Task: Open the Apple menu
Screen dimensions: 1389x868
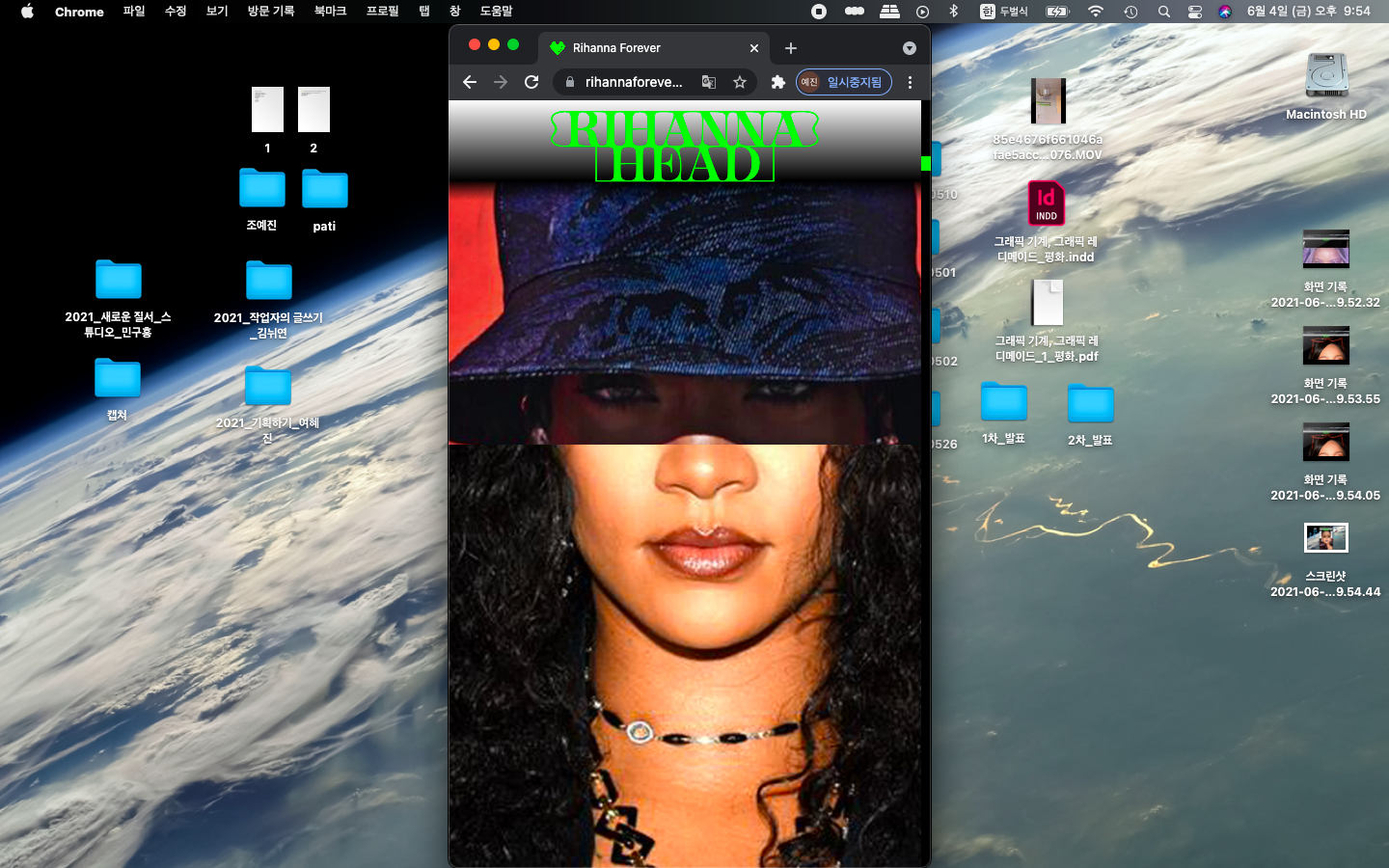Action: [x=27, y=12]
